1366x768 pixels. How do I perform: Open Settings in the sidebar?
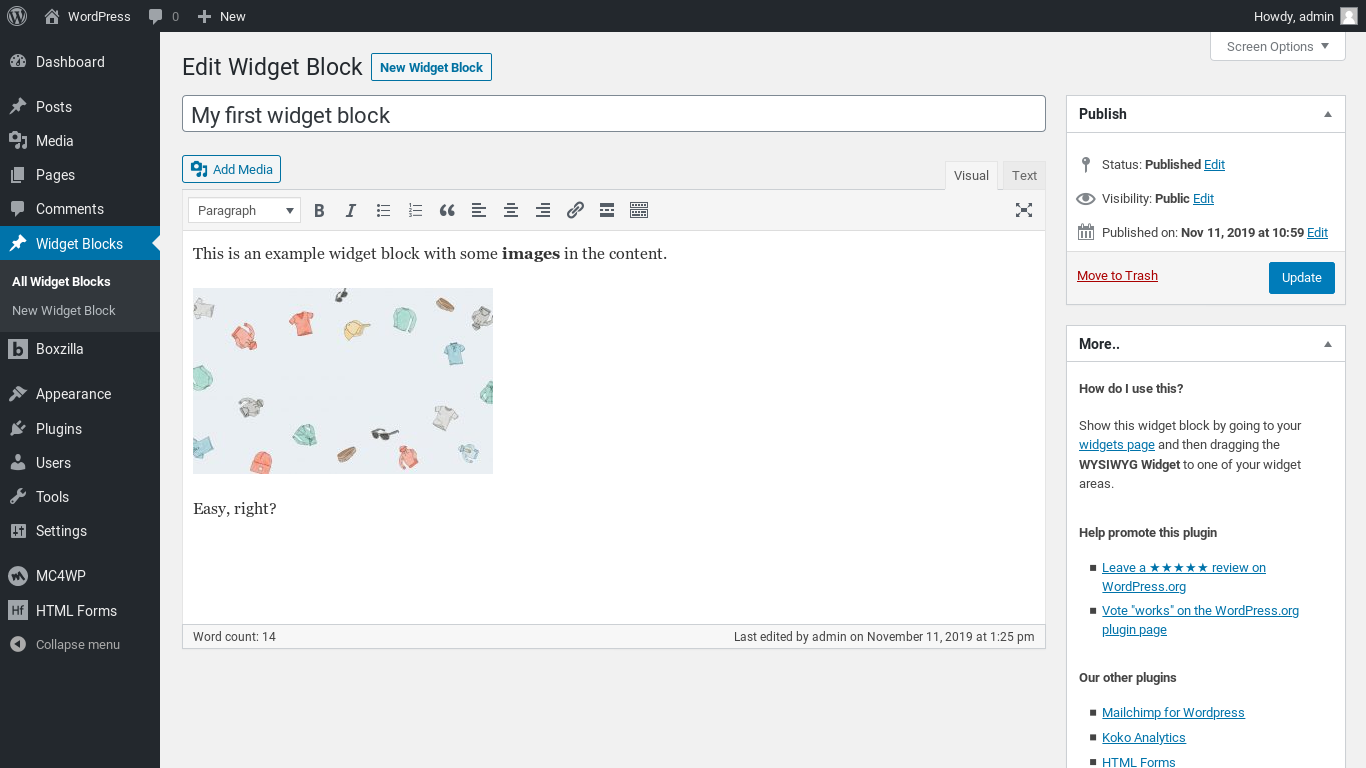(x=80, y=531)
